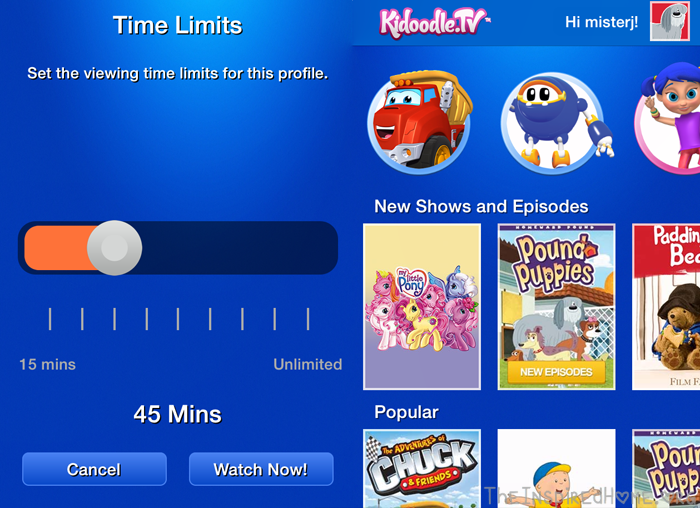Open the red dump truck character circle
The width and height of the screenshot is (700, 508).
click(x=420, y=122)
